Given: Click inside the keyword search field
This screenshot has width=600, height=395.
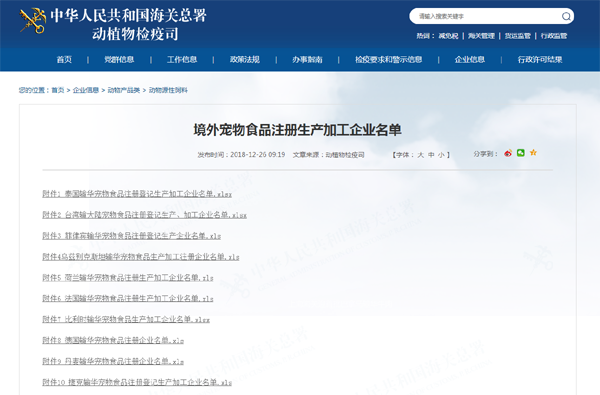Looking at the screenshot, I should pyautogui.click(x=486, y=16).
